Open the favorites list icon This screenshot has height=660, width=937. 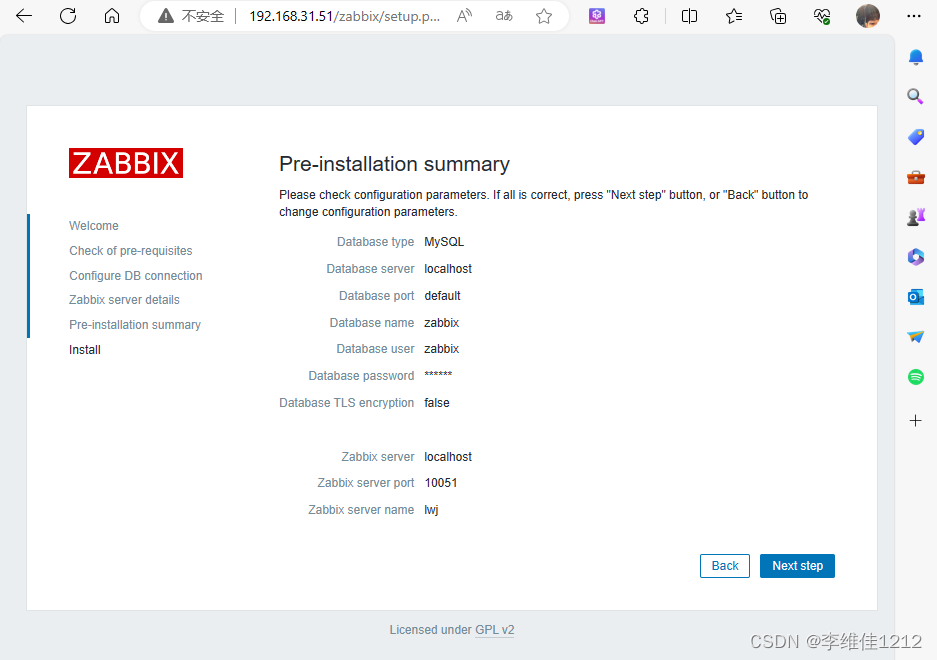[734, 16]
